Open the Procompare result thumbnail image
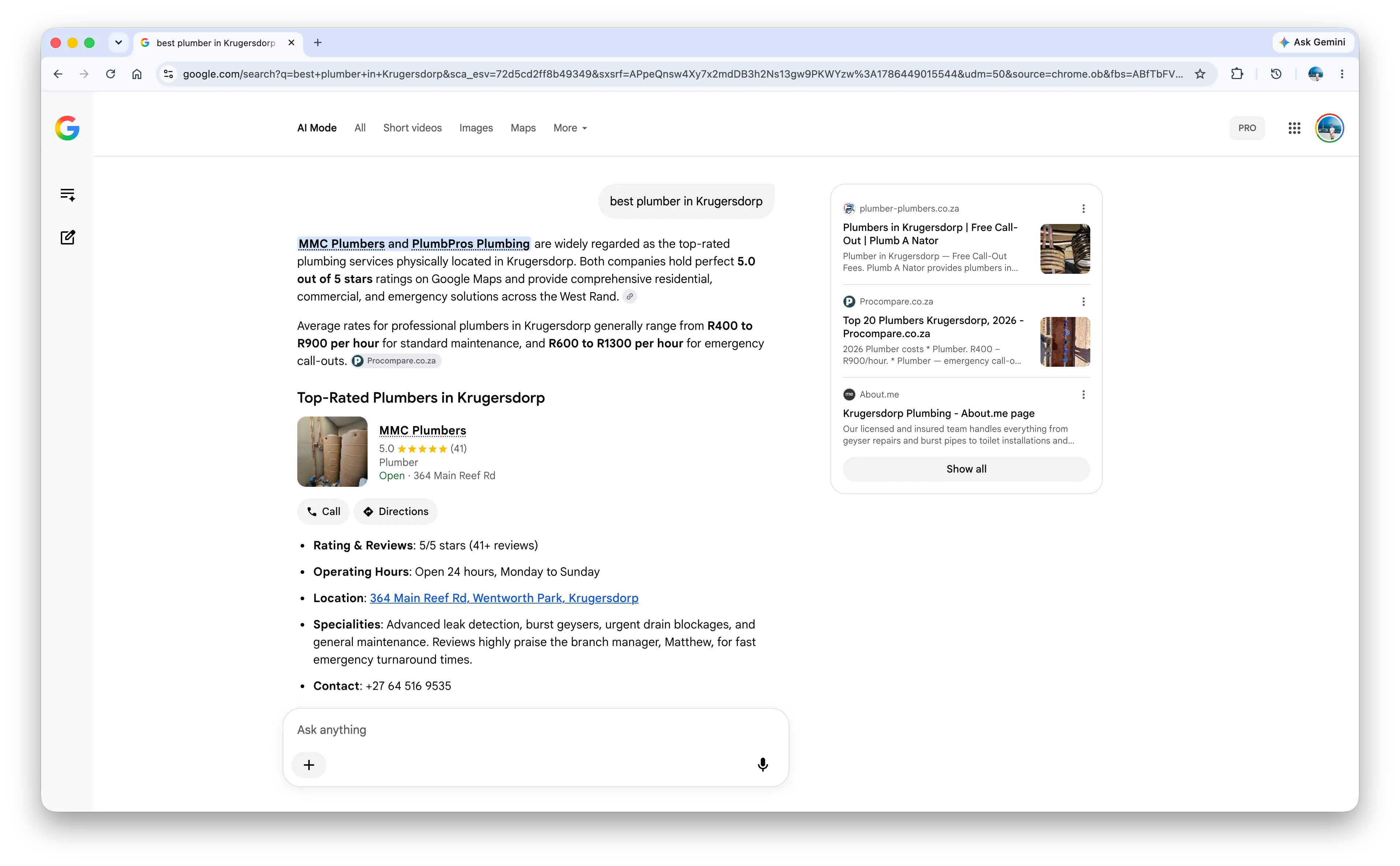 click(1065, 341)
